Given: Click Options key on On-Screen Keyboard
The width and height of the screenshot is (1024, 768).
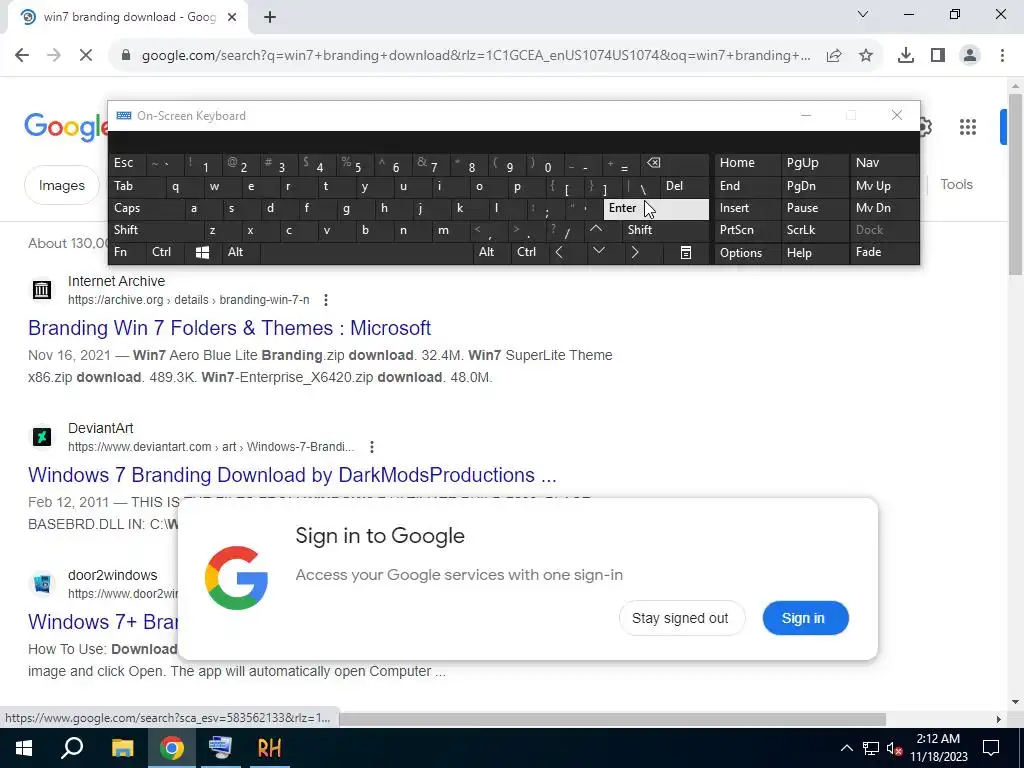Looking at the screenshot, I should [x=747, y=252].
